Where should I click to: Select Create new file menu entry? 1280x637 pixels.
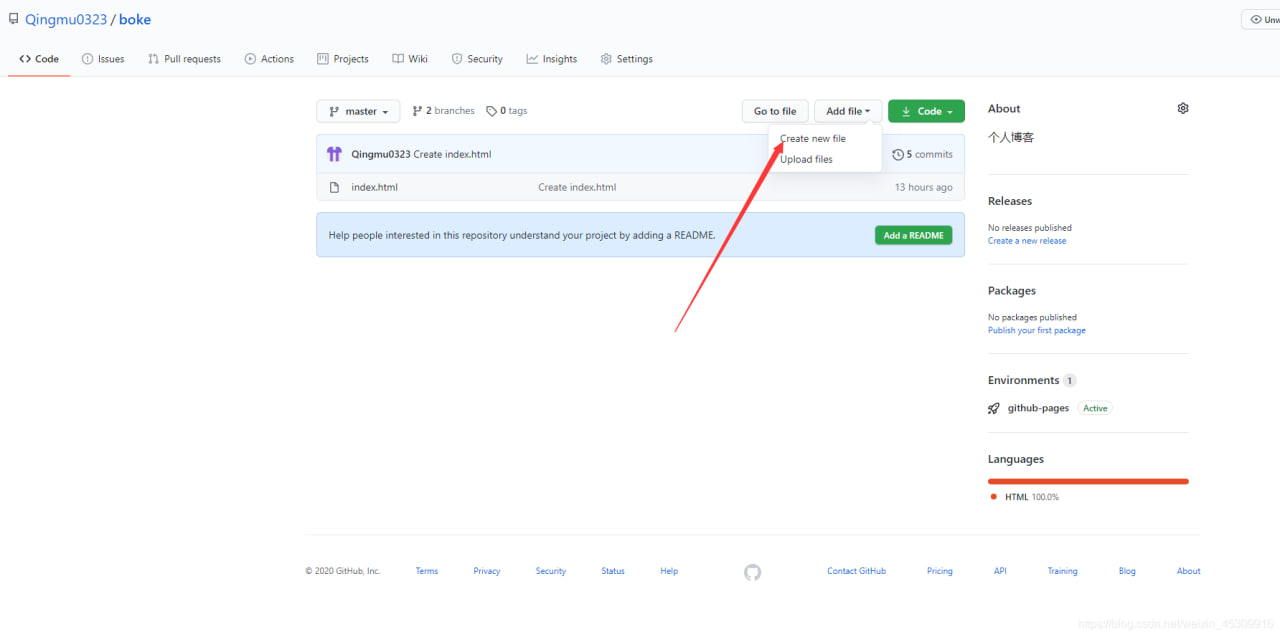[x=813, y=139]
